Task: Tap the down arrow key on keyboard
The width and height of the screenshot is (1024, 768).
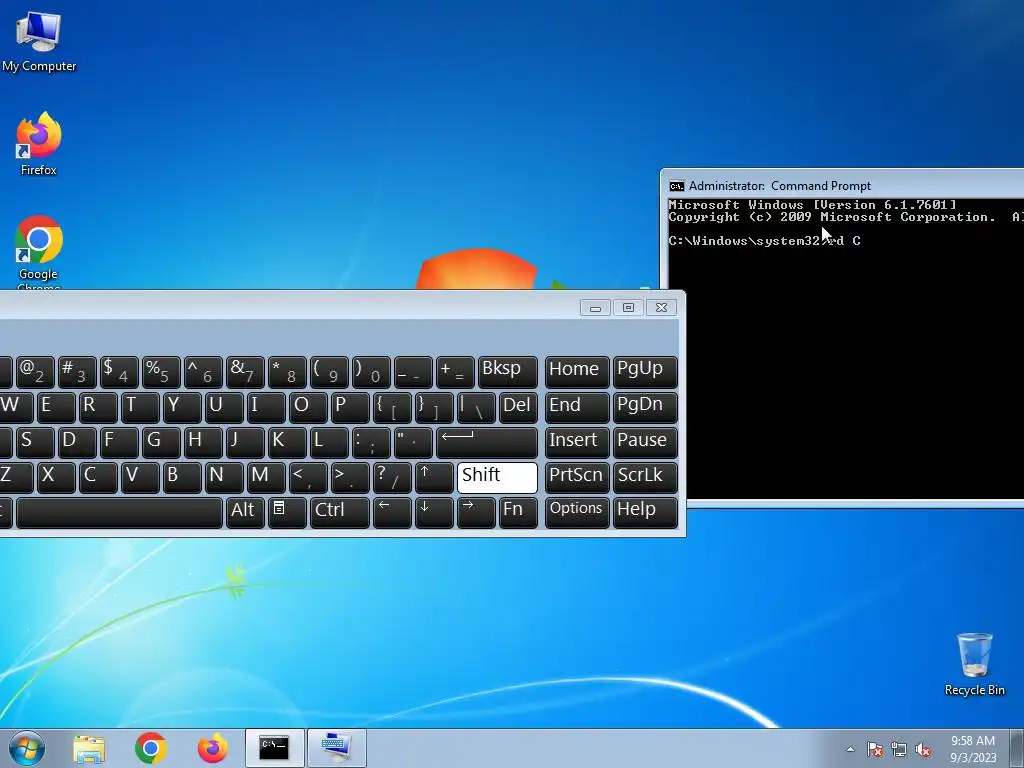Action: [x=434, y=513]
